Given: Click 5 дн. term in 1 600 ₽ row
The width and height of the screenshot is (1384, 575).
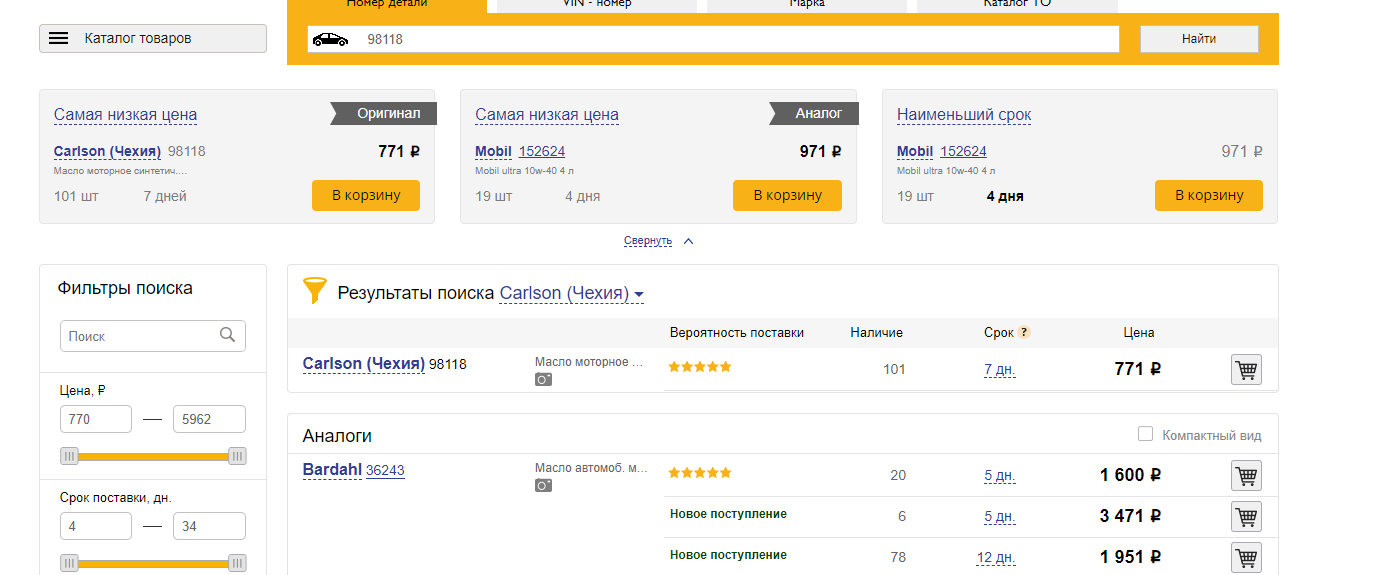Looking at the screenshot, I should [1000, 476].
